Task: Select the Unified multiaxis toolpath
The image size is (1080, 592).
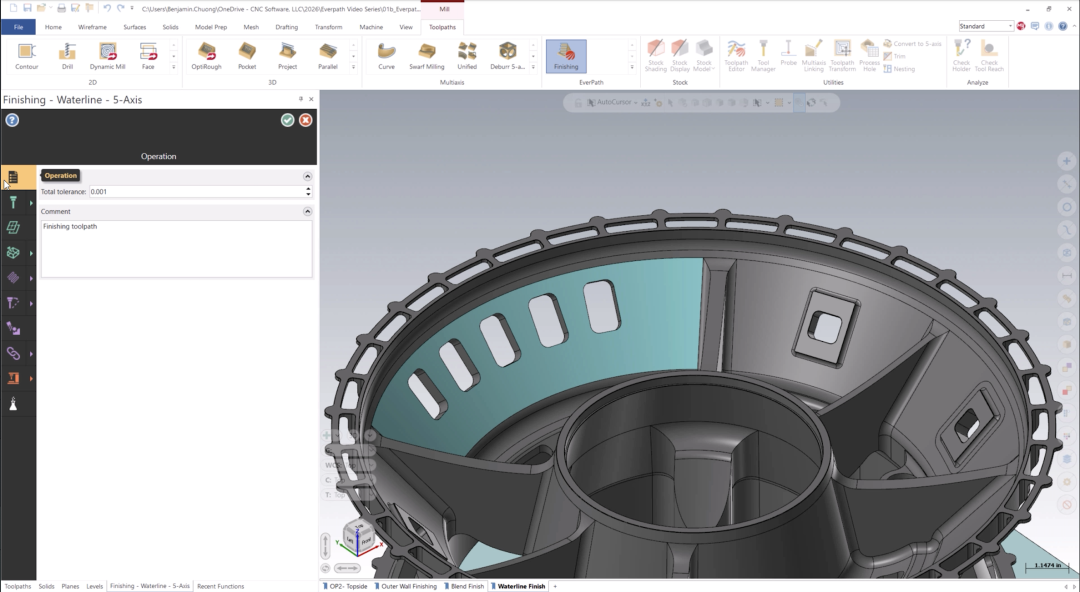Action: tap(467, 56)
